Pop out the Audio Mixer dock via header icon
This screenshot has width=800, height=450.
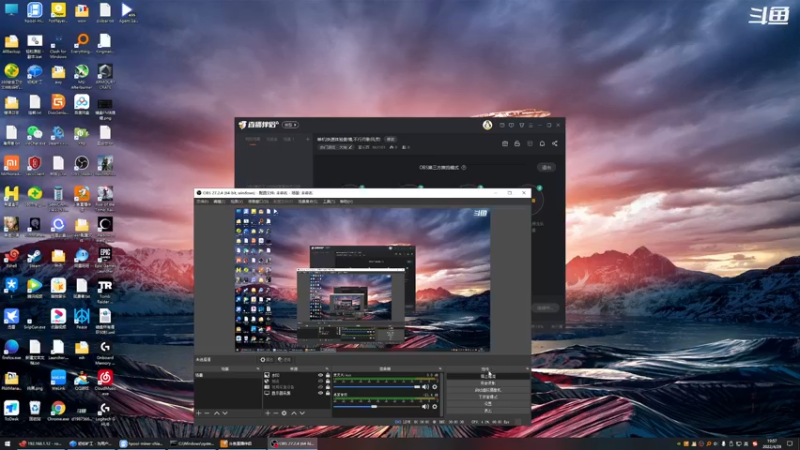(x=440, y=368)
